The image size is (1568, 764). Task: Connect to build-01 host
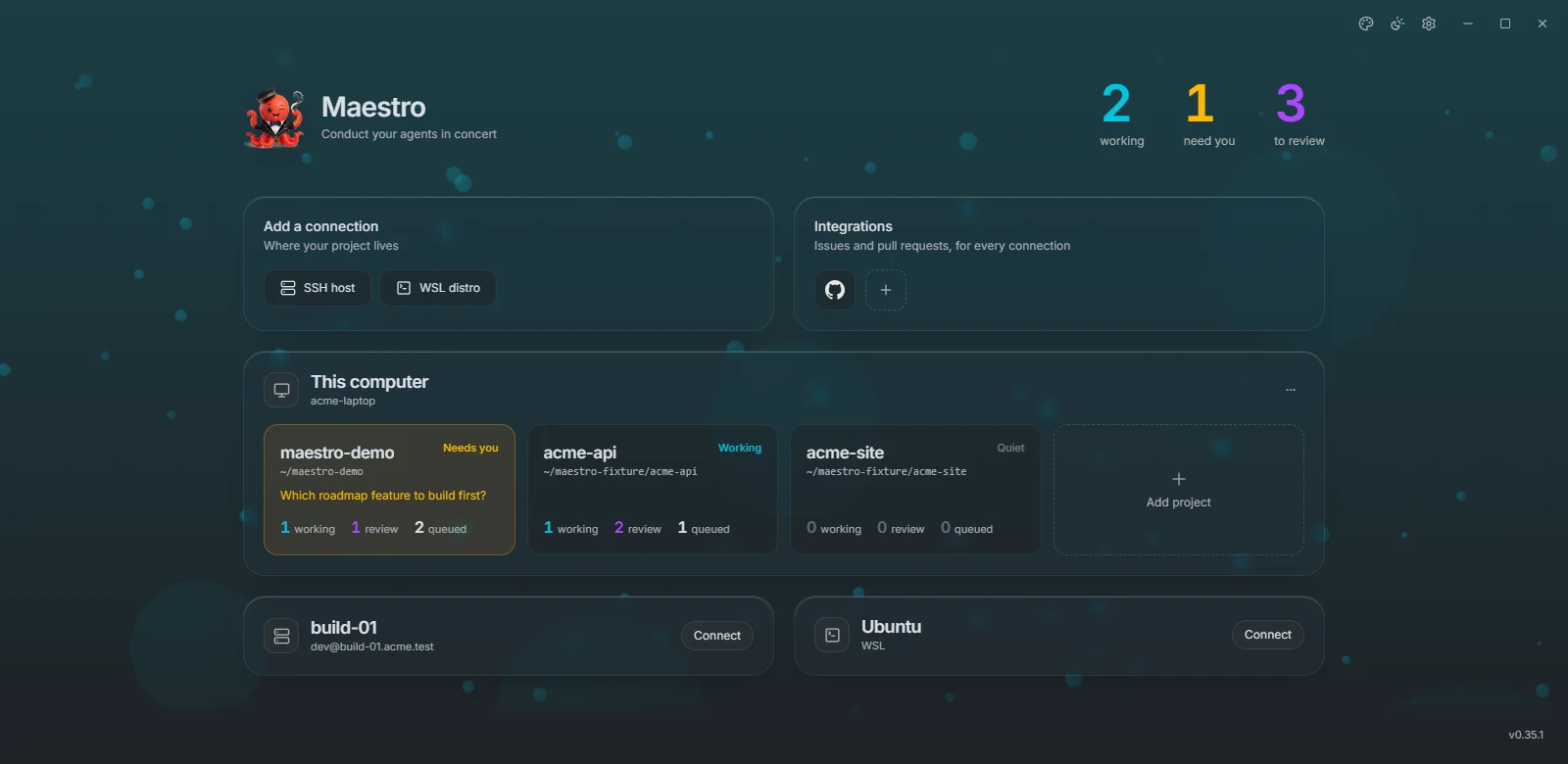[x=717, y=636]
